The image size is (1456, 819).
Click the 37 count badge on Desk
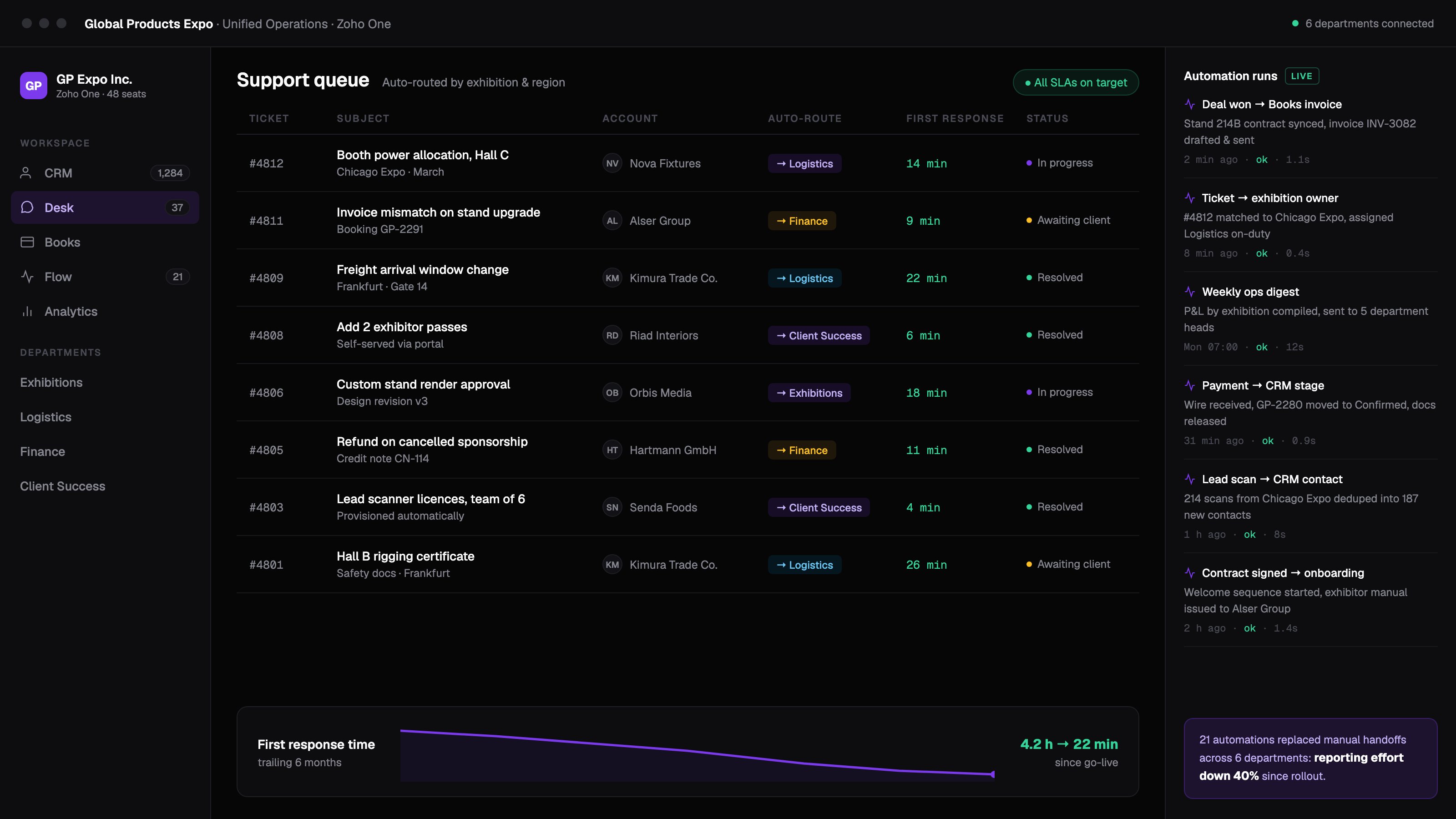click(177, 207)
